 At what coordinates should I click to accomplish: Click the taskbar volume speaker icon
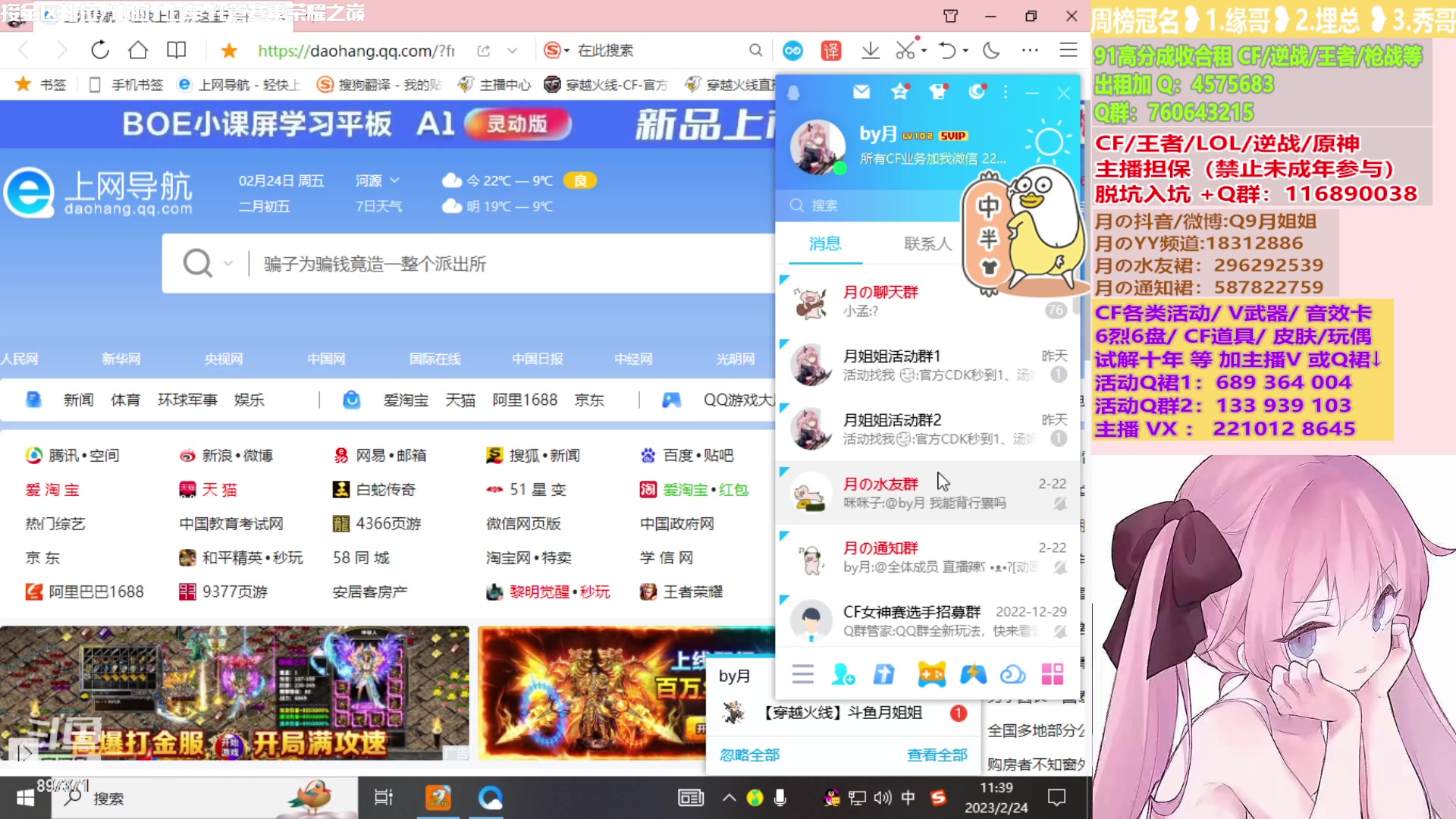pos(882,798)
